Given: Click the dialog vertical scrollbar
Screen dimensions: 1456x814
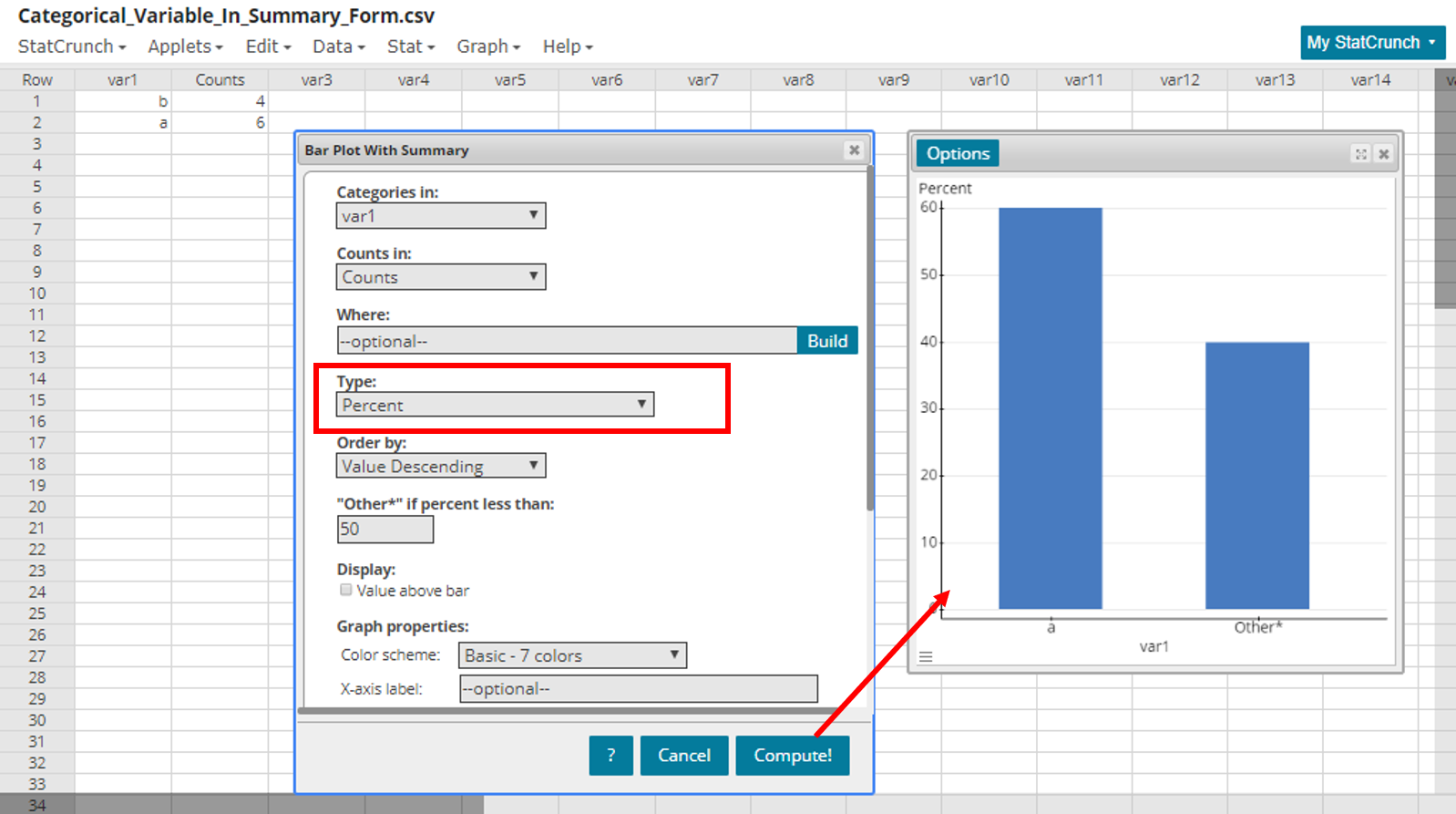Looking at the screenshot, I should pyautogui.click(x=870, y=337).
